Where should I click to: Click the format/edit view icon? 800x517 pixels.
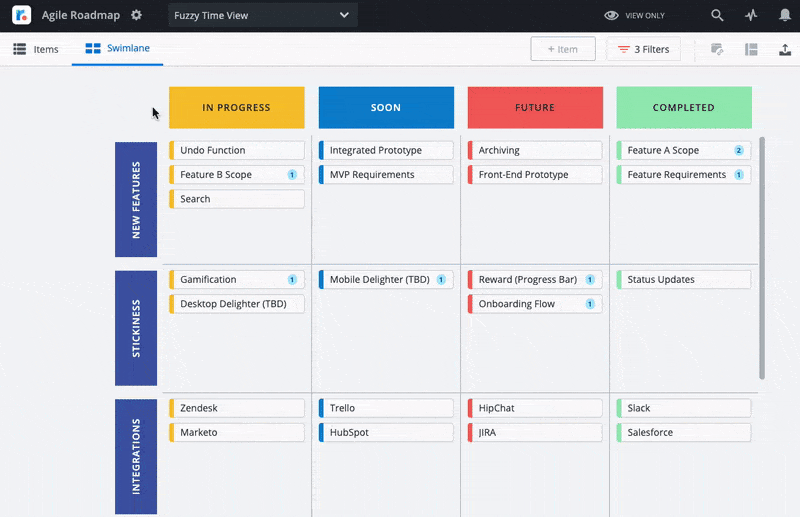pos(717,49)
